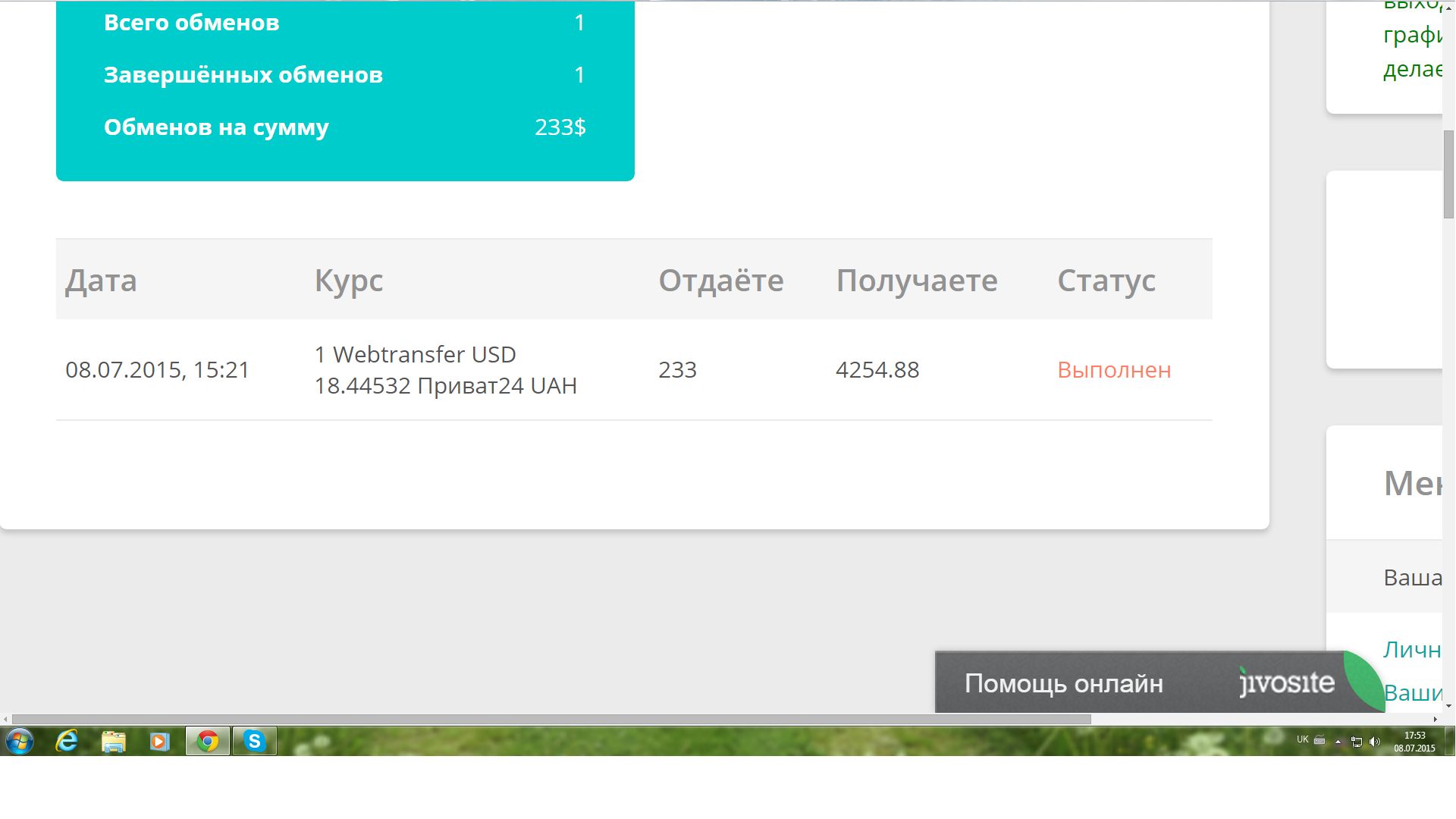Click the vertical scrollbar thumb
Image resolution: width=1456 pixels, height=819 pixels.
[1448, 174]
